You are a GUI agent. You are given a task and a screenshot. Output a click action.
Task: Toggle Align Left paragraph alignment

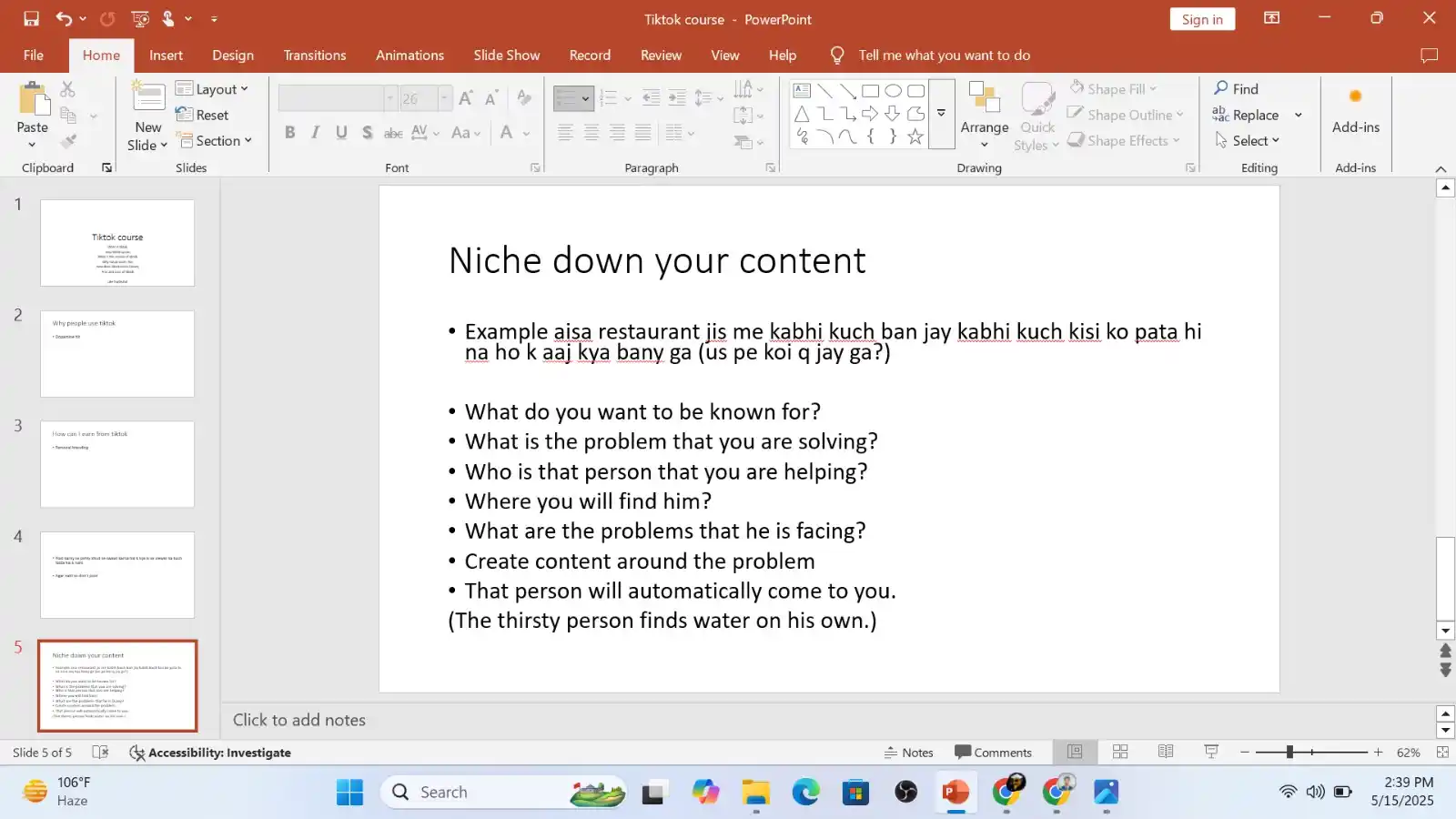(x=565, y=133)
